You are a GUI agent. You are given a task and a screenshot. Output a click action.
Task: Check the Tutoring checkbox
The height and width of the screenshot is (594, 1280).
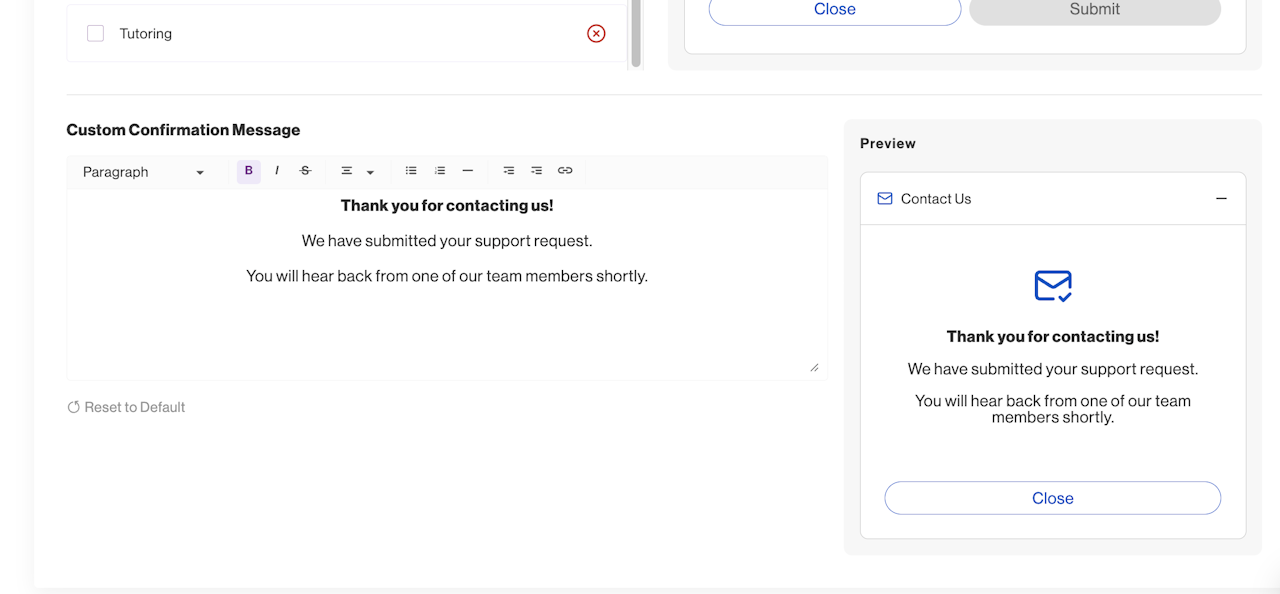(x=96, y=34)
